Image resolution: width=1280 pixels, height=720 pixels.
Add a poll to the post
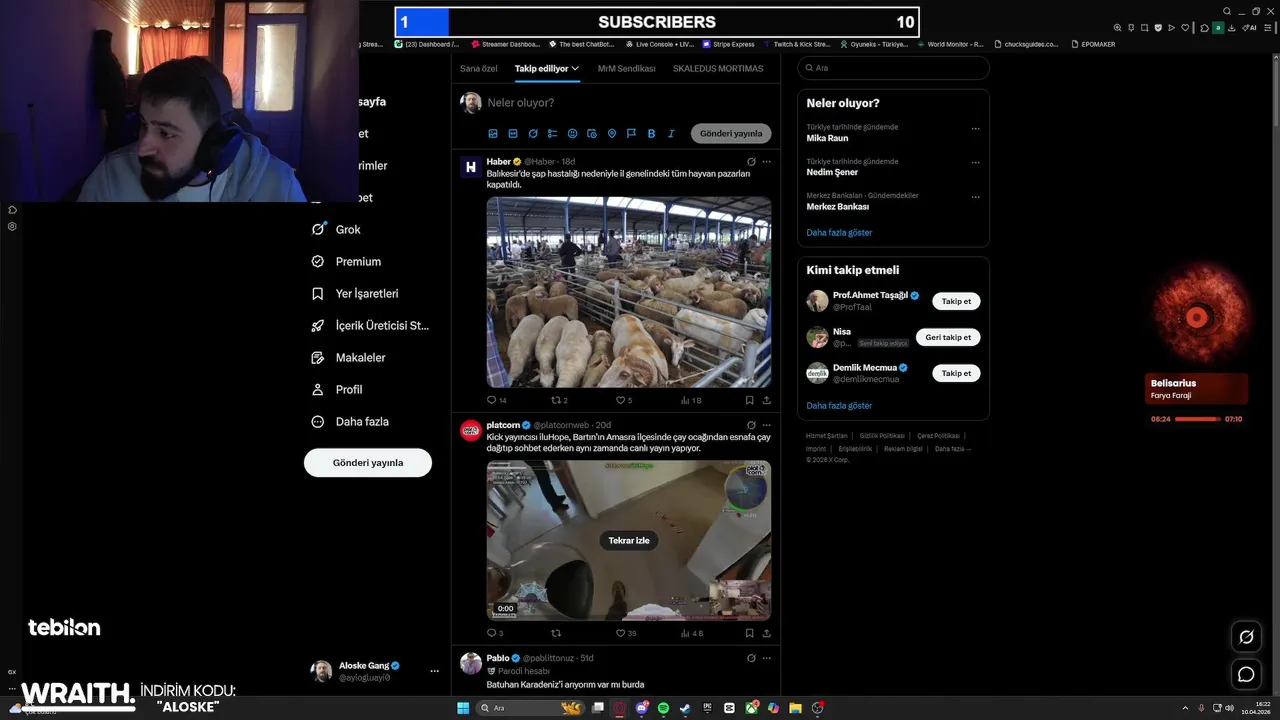click(x=552, y=133)
